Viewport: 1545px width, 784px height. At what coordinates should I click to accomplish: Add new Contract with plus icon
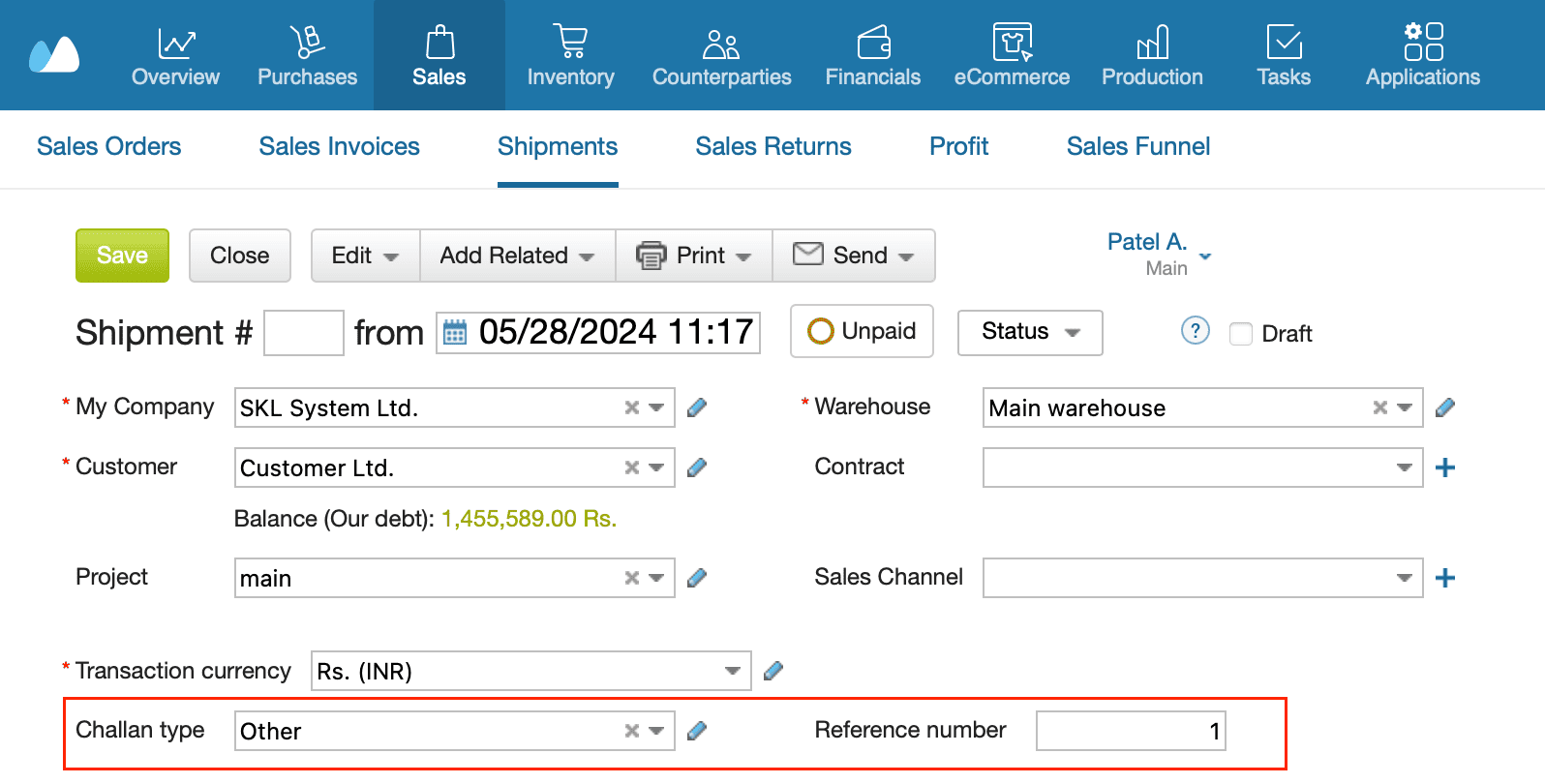[1444, 468]
